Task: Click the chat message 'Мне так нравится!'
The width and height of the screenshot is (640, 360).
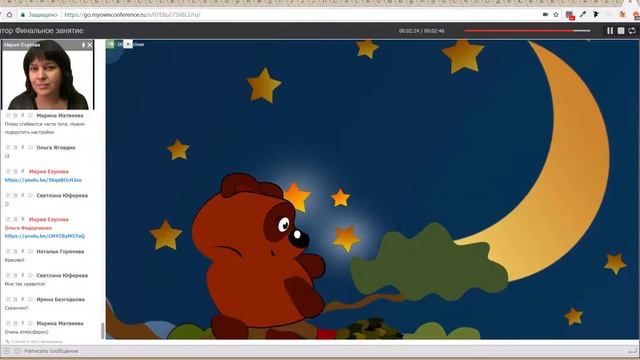Action: point(25,284)
